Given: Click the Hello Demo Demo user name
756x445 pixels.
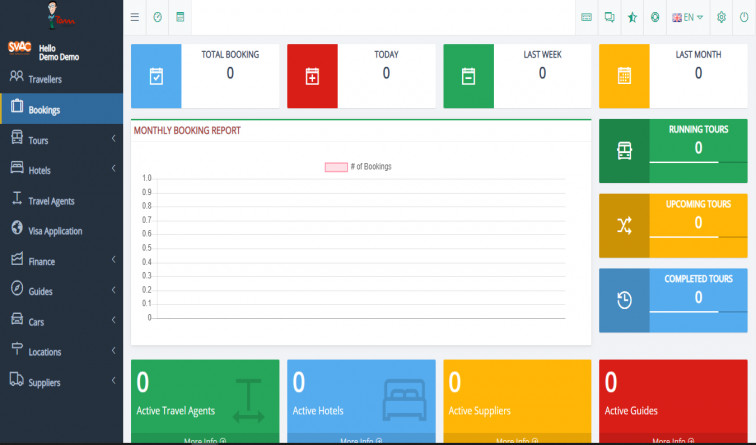Looking at the screenshot, I should 59,53.
